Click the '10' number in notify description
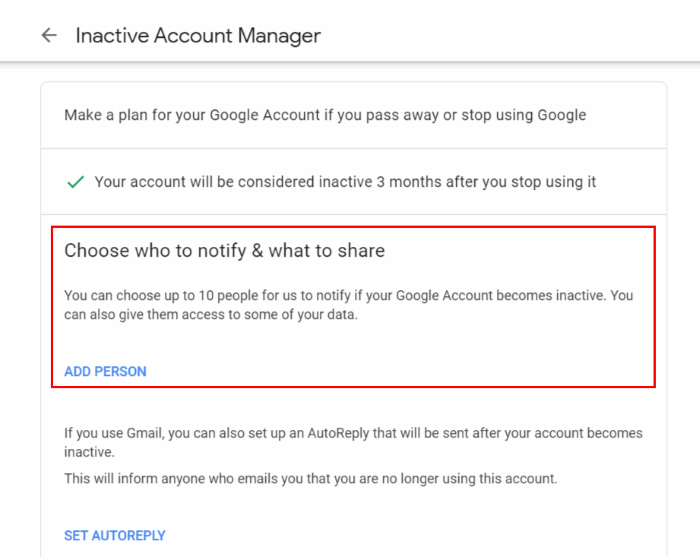The width and height of the screenshot is (700, 557). 206,295
